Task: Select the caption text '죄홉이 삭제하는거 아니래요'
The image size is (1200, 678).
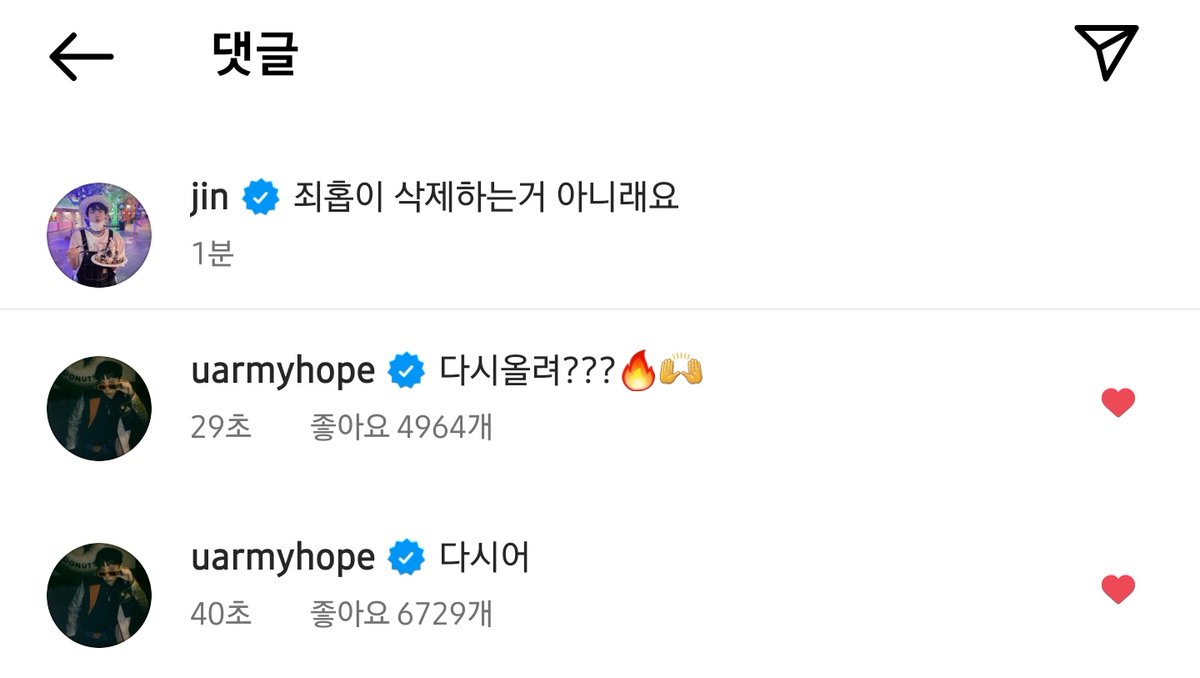Action: pyautogui.click(x=486, y=197)
